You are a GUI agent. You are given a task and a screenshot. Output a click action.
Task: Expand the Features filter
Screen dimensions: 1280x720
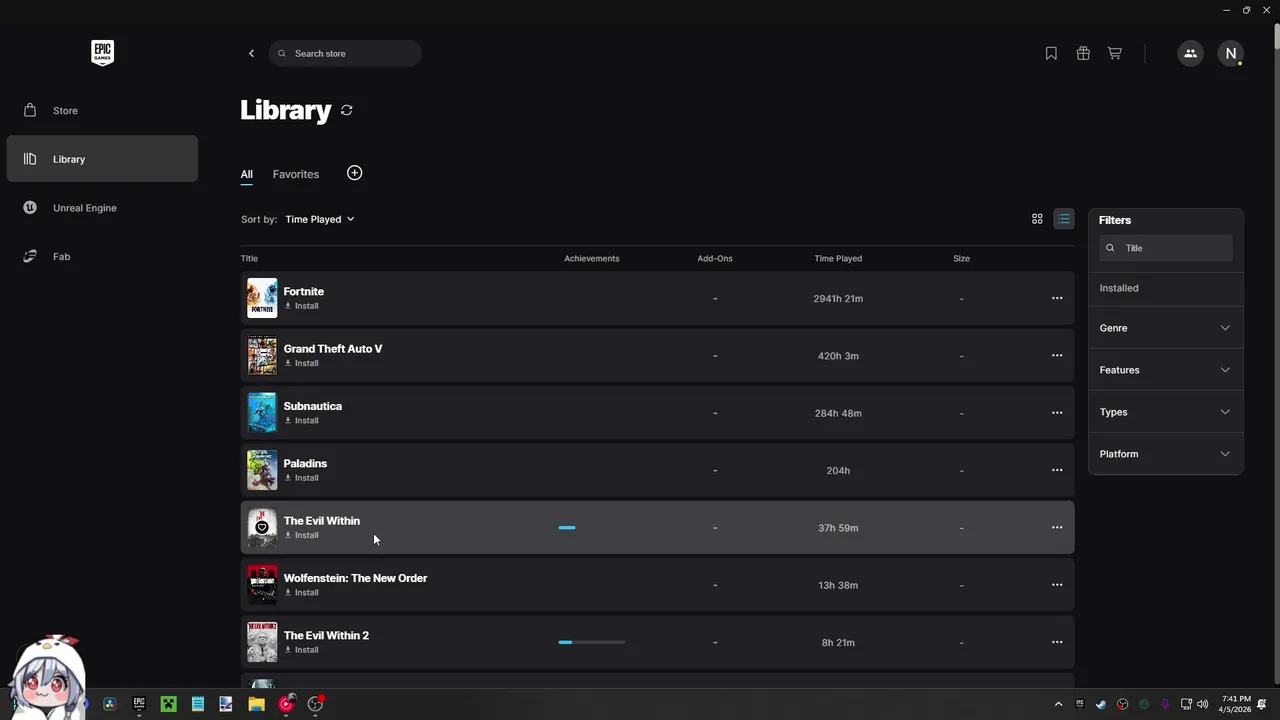[x=1166, y=370]
